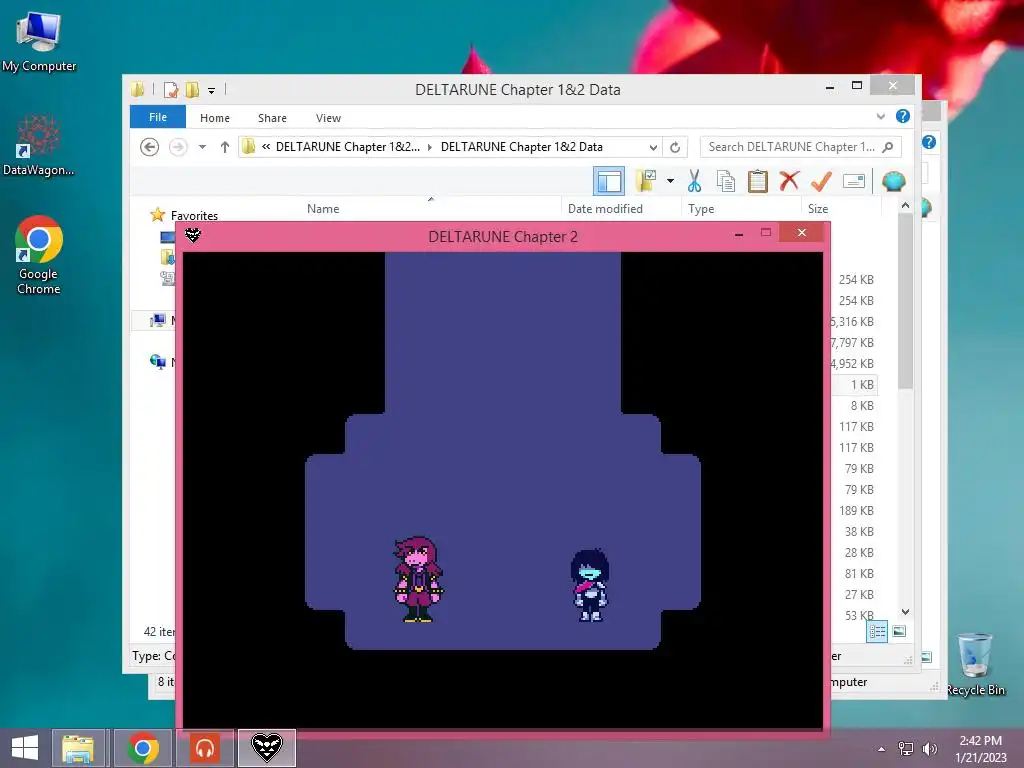The height and width of the screenshot is (768, 1024).
Task: Open Explorer help question mark icon
Action: click(903, 116)
